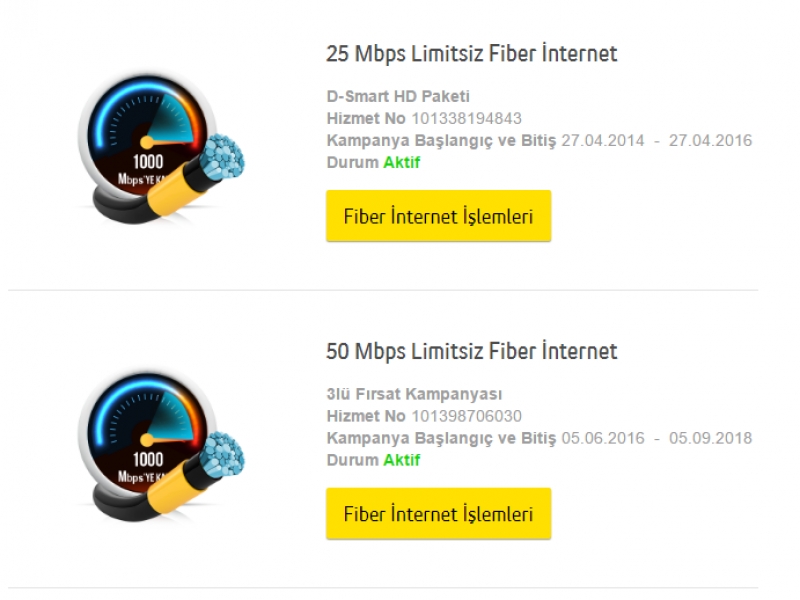Screen dimensions: 800x600
Task: Click the speedometer icon for 25 Mbps plan
Action: coord(161,148)
